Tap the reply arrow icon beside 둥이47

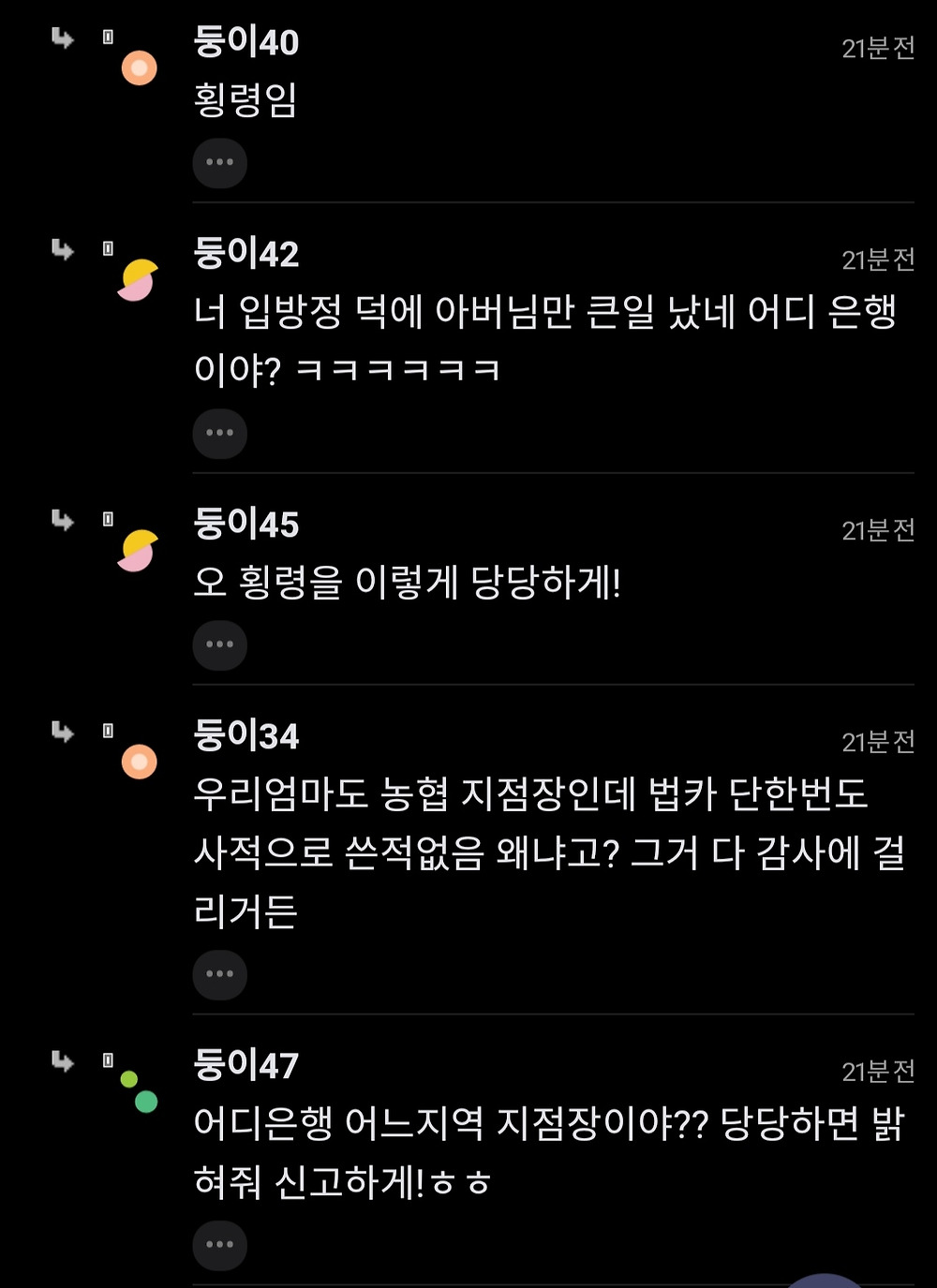[62, 1060]
